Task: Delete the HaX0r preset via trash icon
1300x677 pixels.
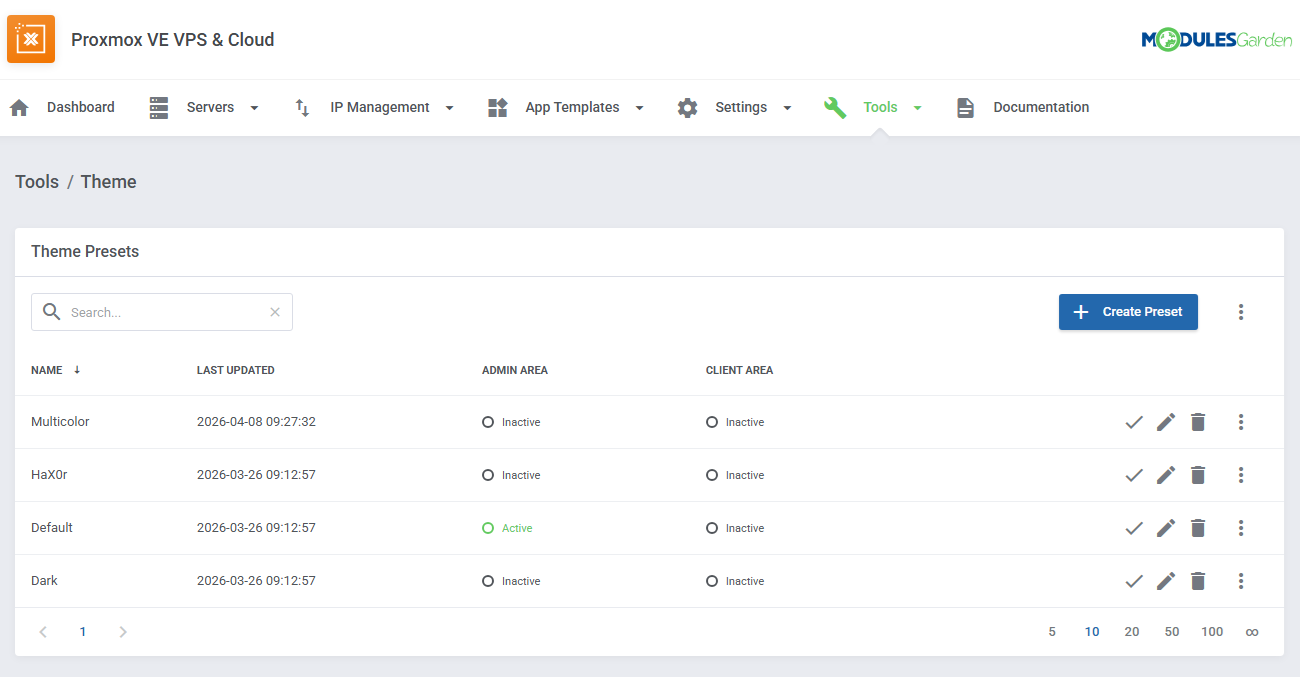Action: (x=1198, y=475)
